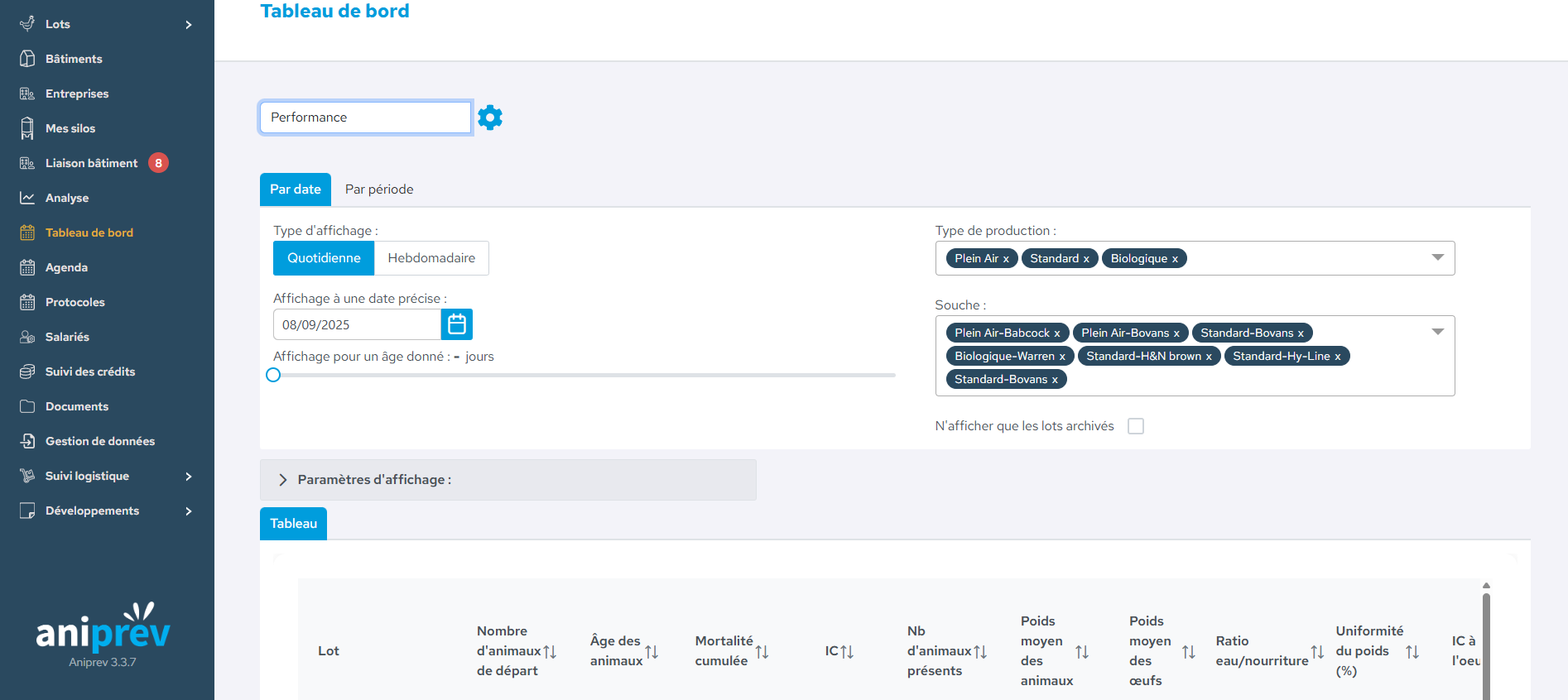
Task: Click the Analyse chart icon in sidebar
Action: click(x=27, y=198)
